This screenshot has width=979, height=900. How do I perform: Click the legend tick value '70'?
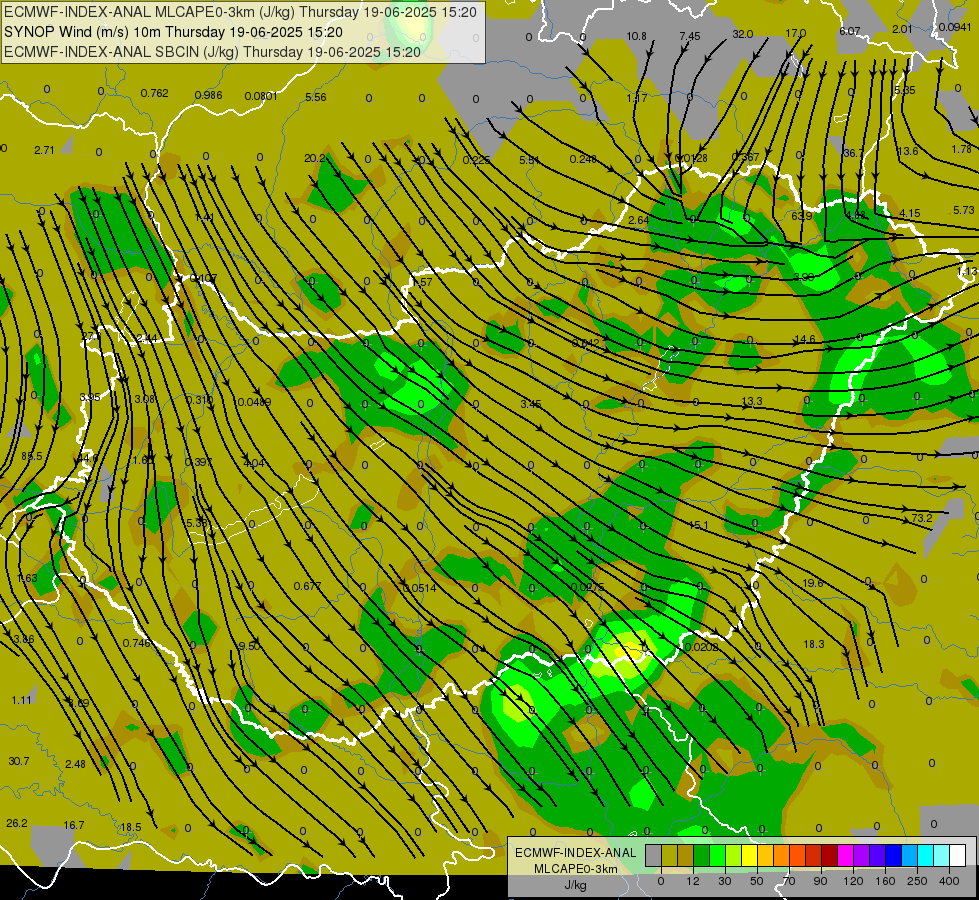789,881
